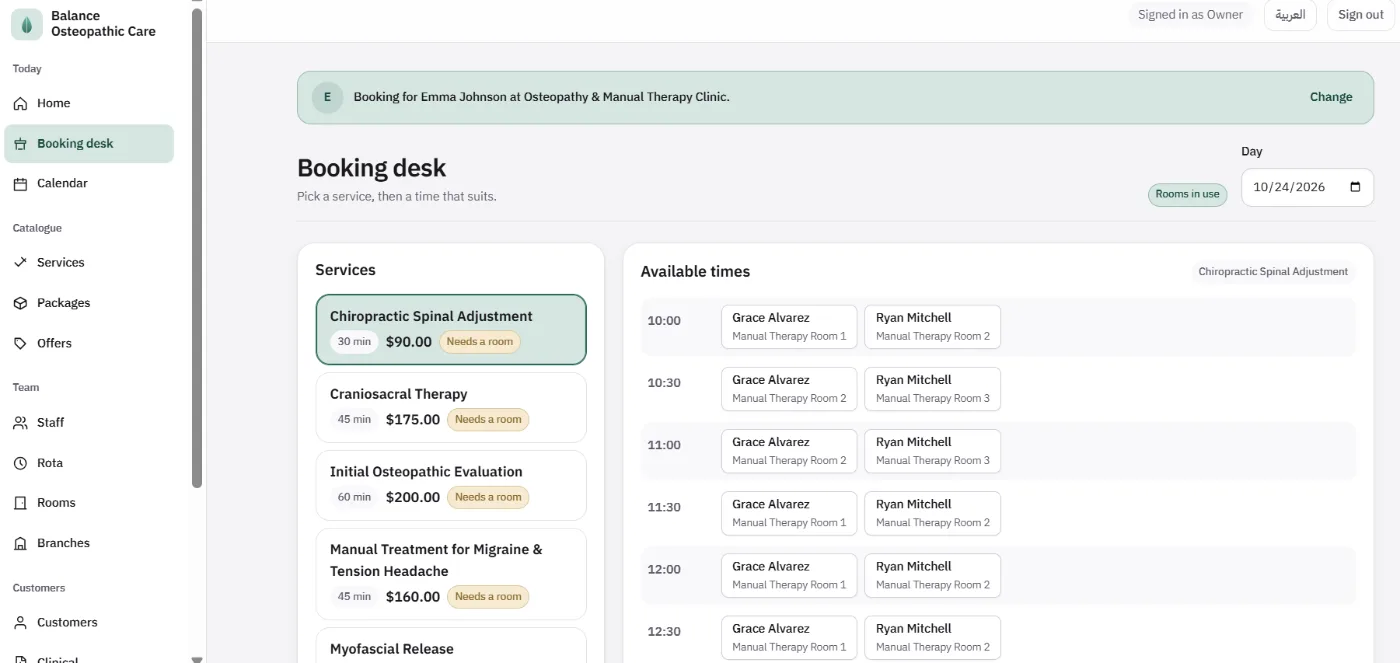The height and width of the screenshot is (663, 1400).
Task: Click the Rooms door icon
Action: [20, 503]
